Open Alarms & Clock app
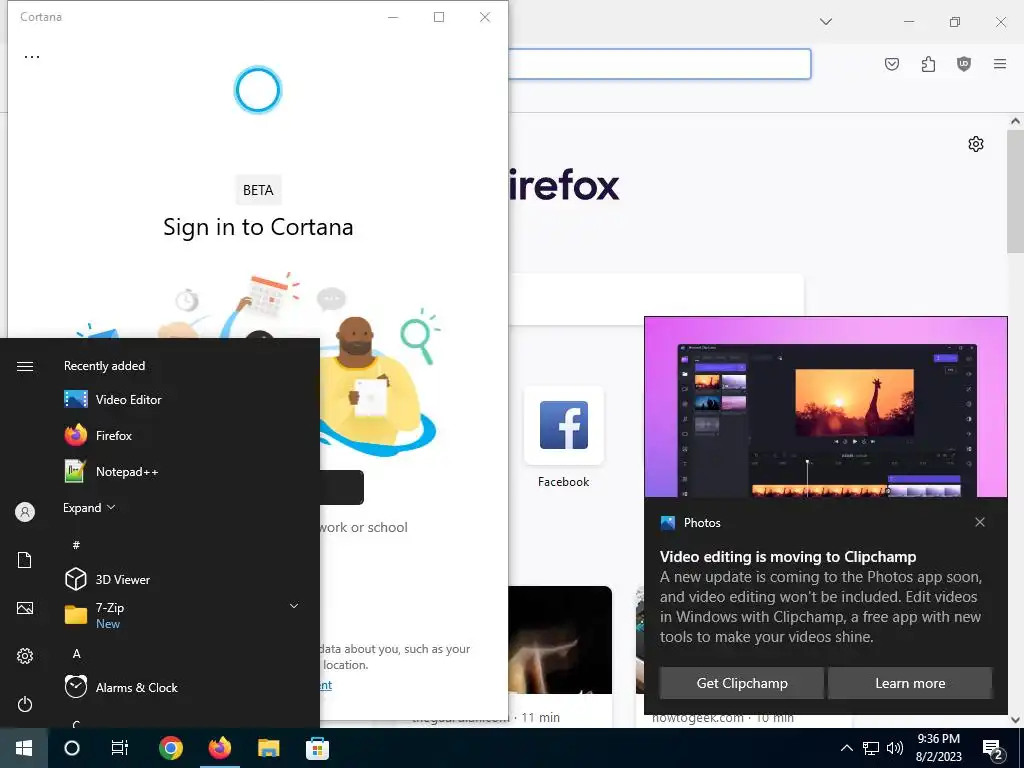This screenshot has width=1024, height=768. pos(121,687)
